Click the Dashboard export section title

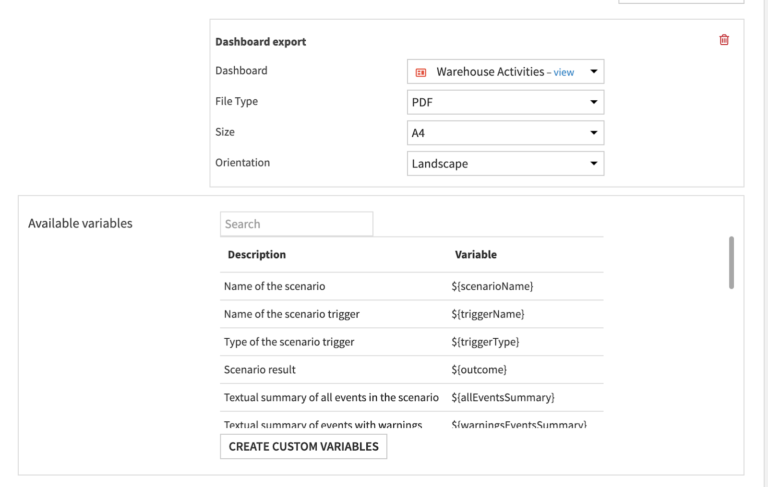[261, 42]
